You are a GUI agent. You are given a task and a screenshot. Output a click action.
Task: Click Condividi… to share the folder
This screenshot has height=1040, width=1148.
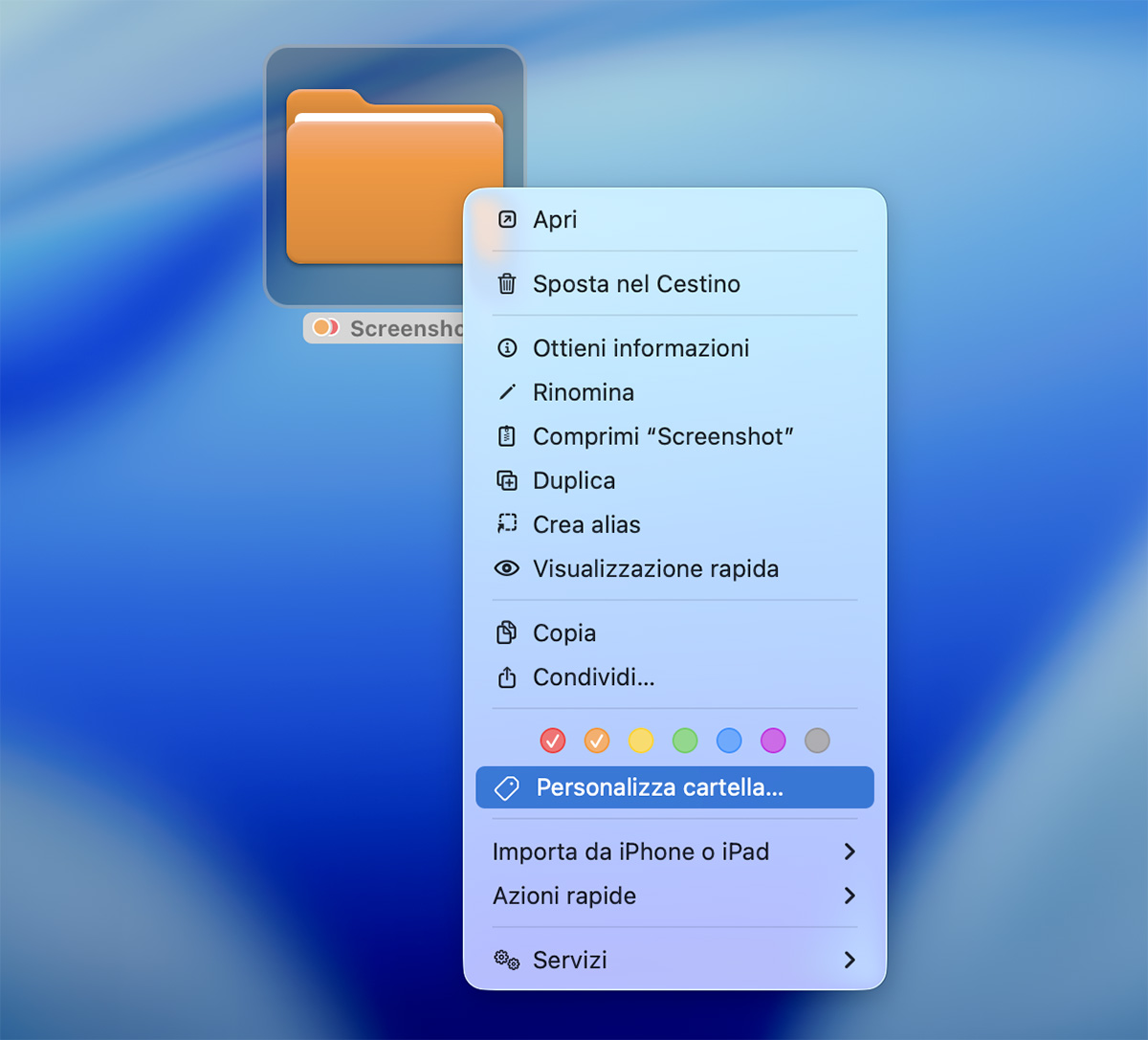tap(593, 677)
